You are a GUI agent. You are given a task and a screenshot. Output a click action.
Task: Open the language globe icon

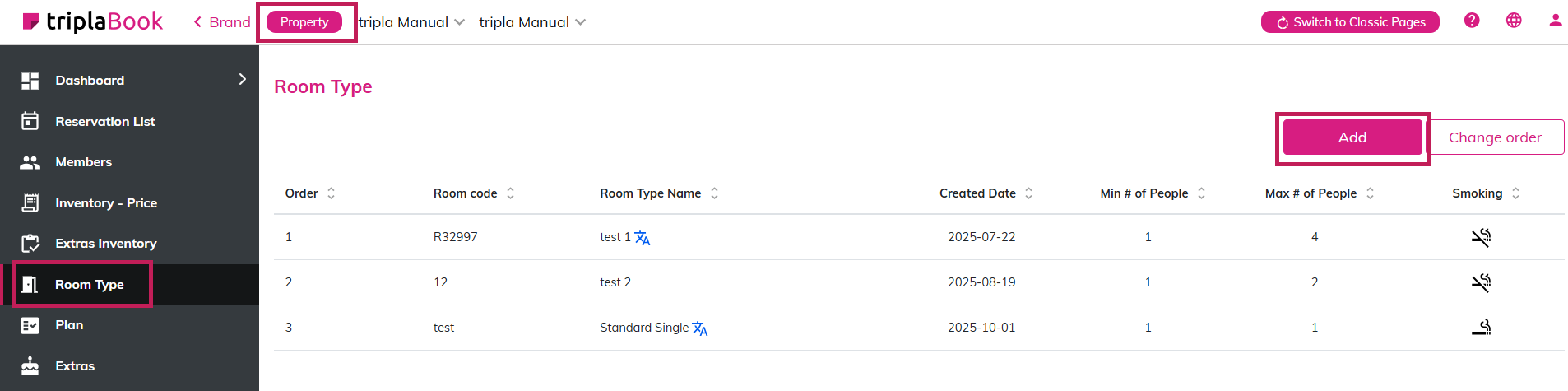[x=1514, y=21]
